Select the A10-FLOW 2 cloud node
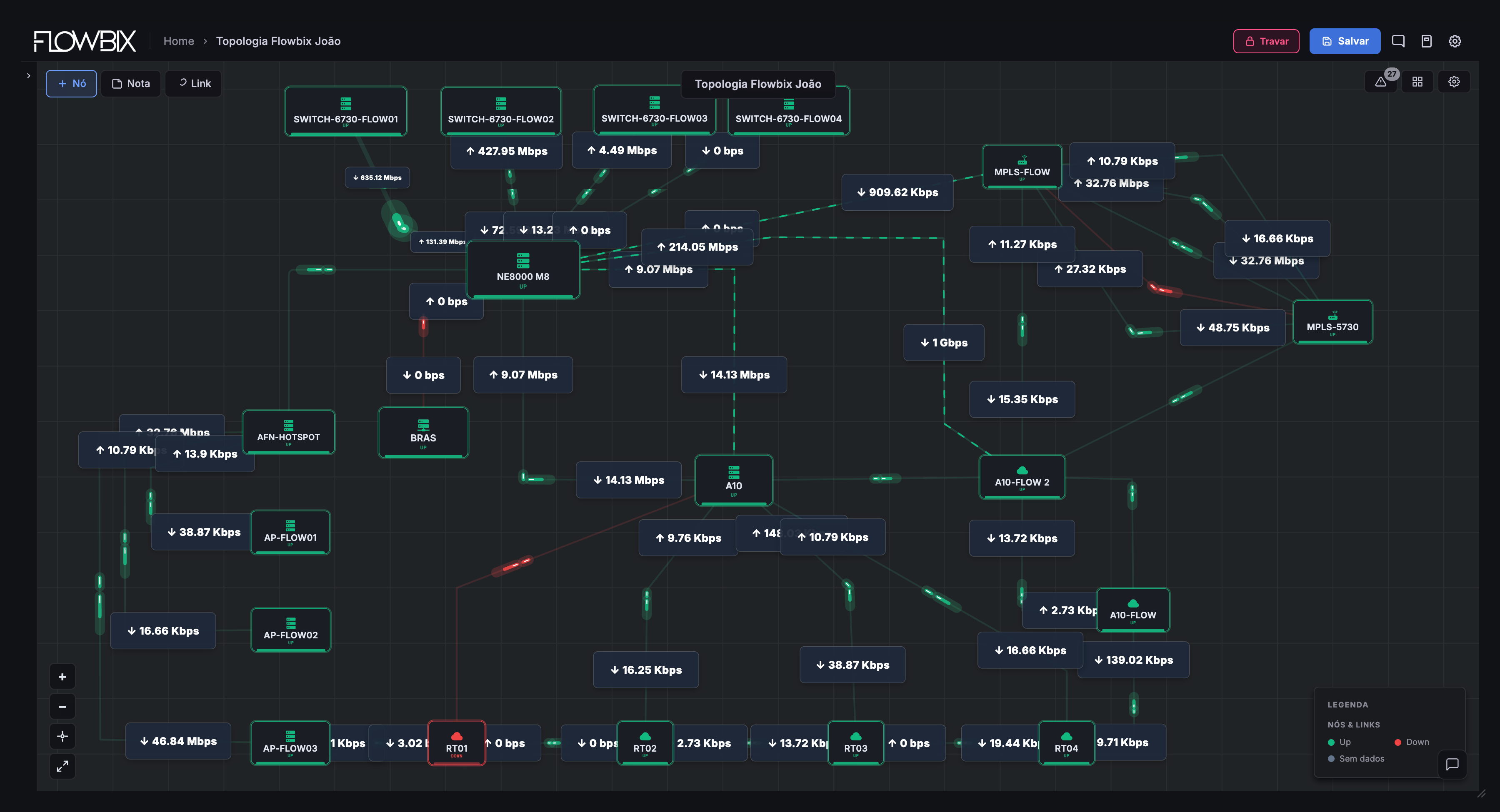 point(1022,477)
